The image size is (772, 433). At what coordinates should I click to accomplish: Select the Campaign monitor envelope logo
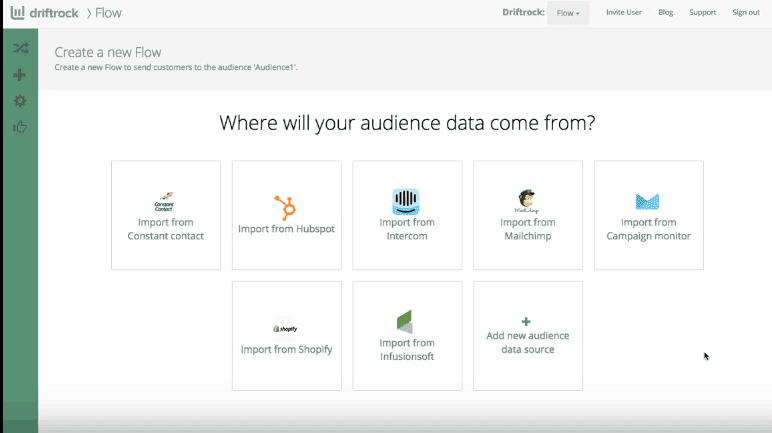pyautogui.click(x=647, y=201)
